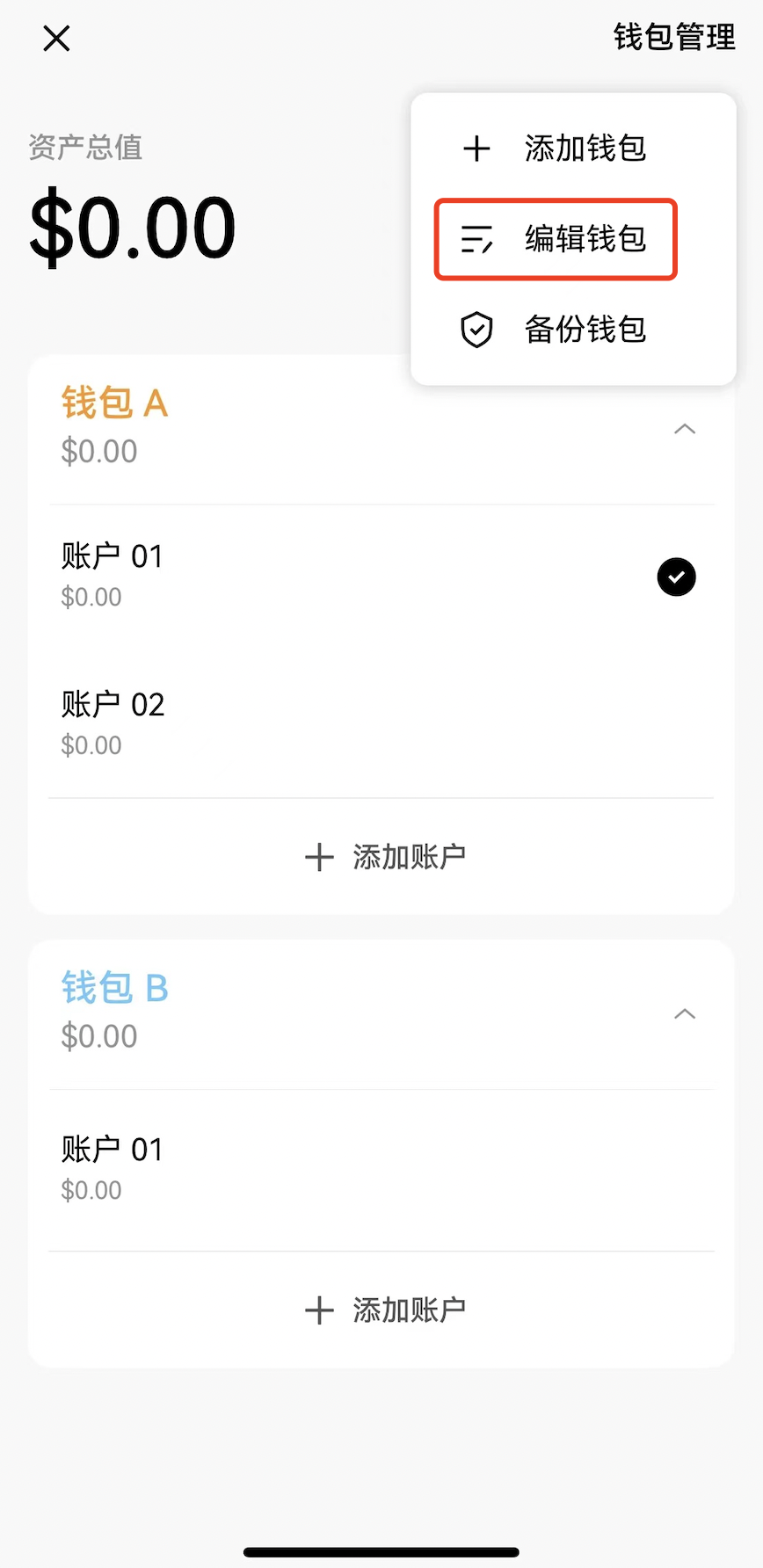Tap the plus icon beside 添加钱包

pyautogui.click(x=476, y=149)
